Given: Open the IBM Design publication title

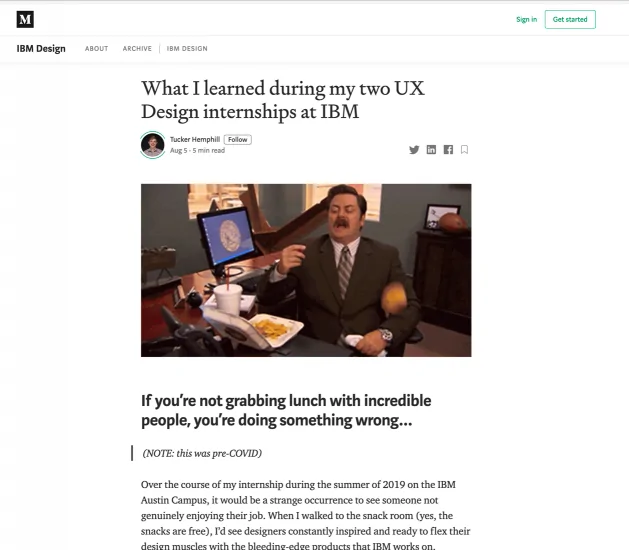Looking at the screenshot, I should pyautogui.click(x=41, y=49).
